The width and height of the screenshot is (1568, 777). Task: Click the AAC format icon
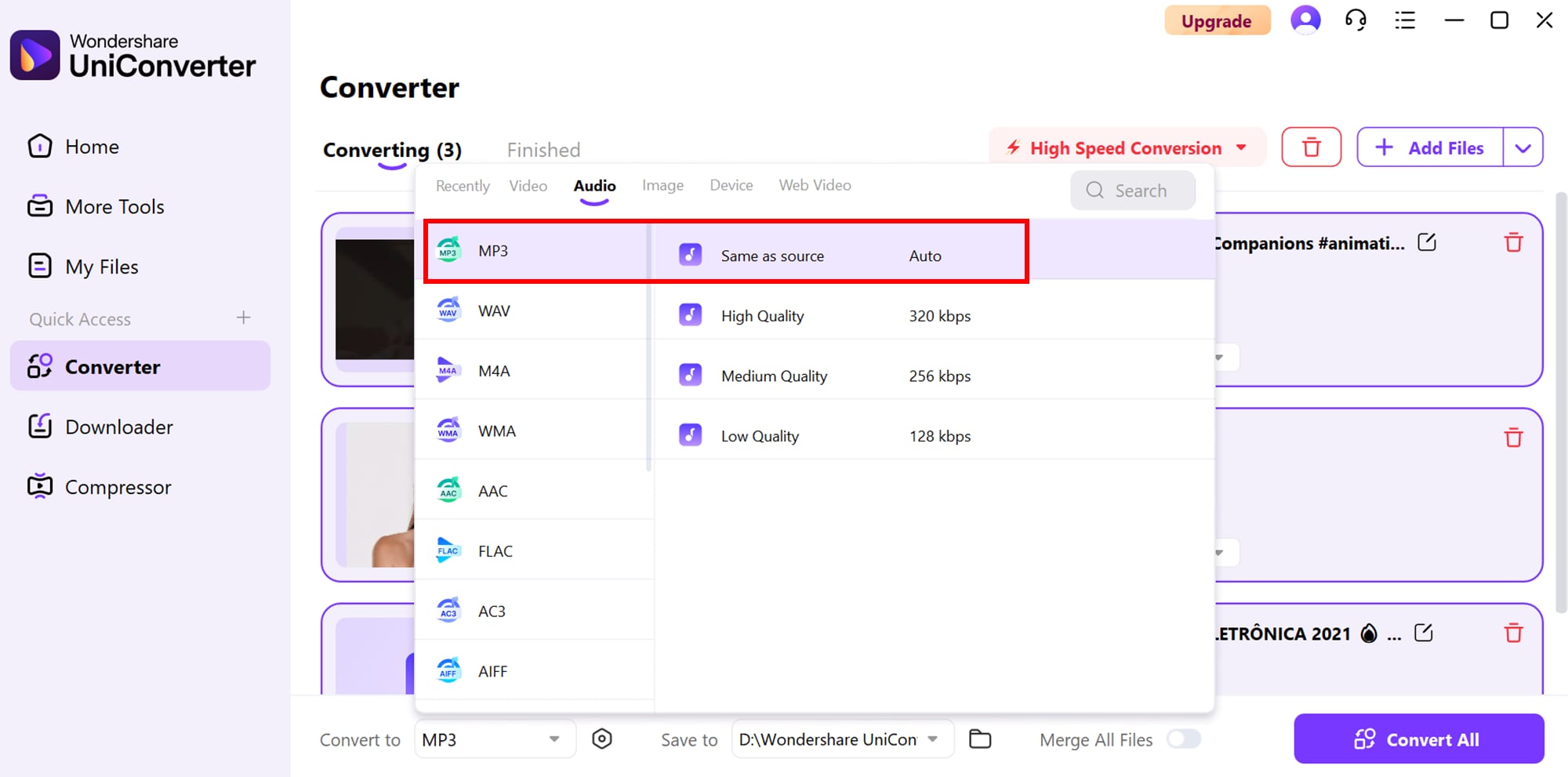[x=448, y=491]
